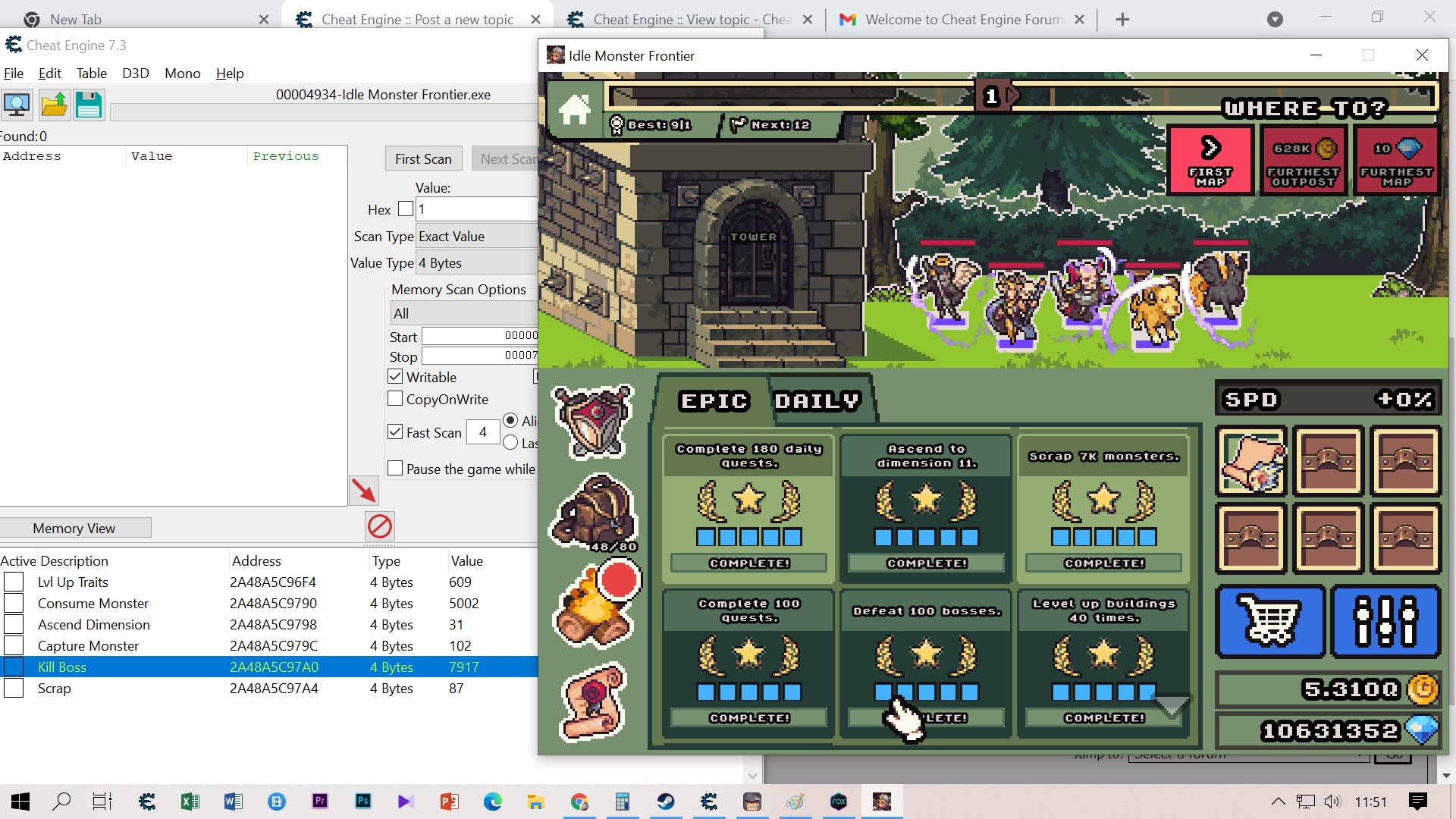
Task: Click the red clear list circle icon
Action: [380, 526]
